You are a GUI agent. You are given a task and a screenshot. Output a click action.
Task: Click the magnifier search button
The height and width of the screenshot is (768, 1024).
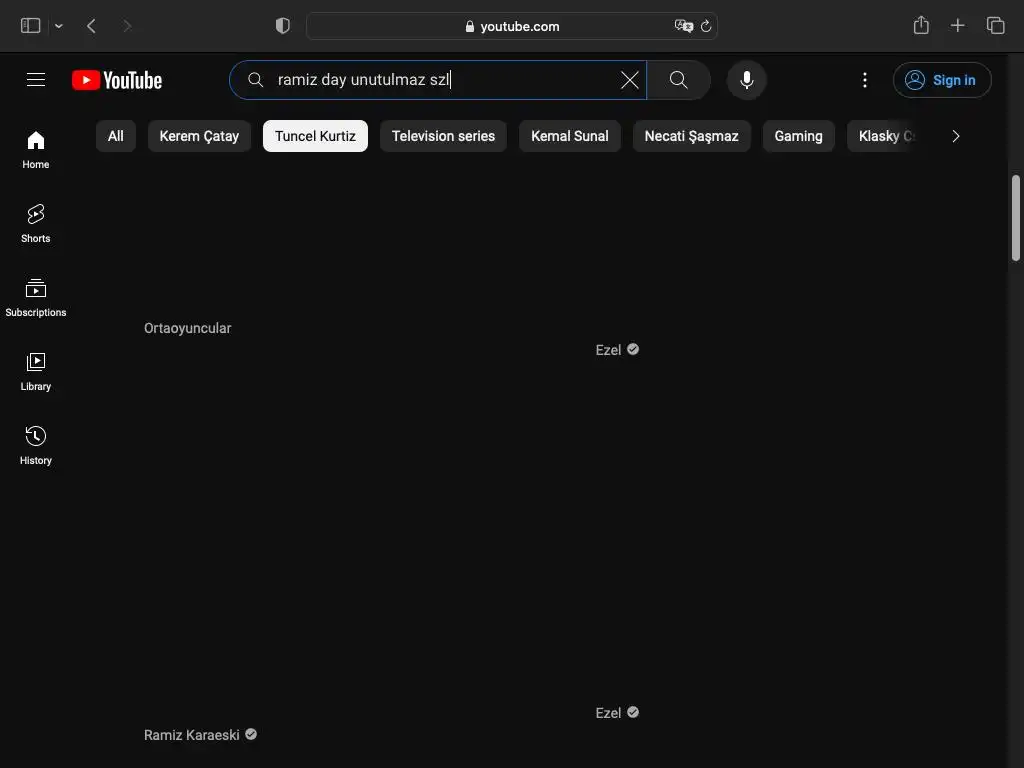point(679,80)
